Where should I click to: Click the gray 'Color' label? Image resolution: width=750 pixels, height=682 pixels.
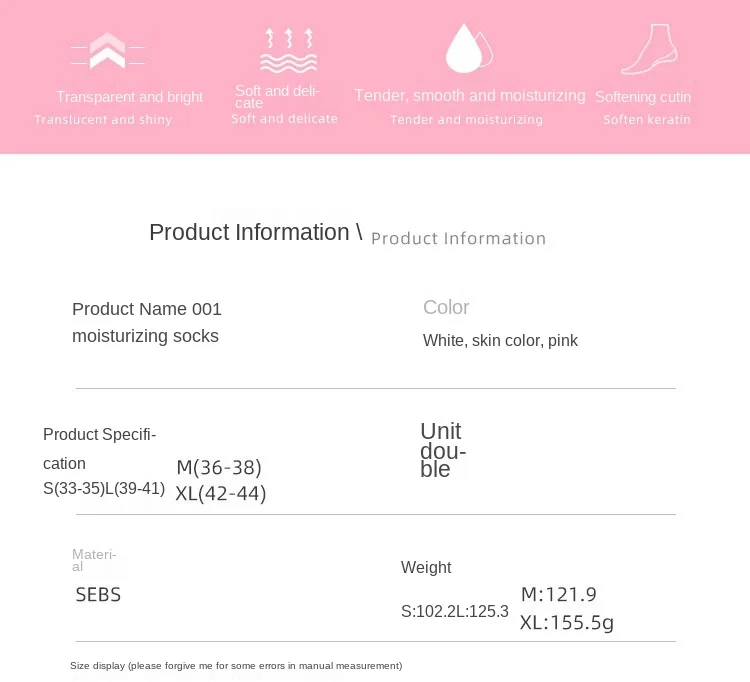pyautogui.click(x=446, y=308)
